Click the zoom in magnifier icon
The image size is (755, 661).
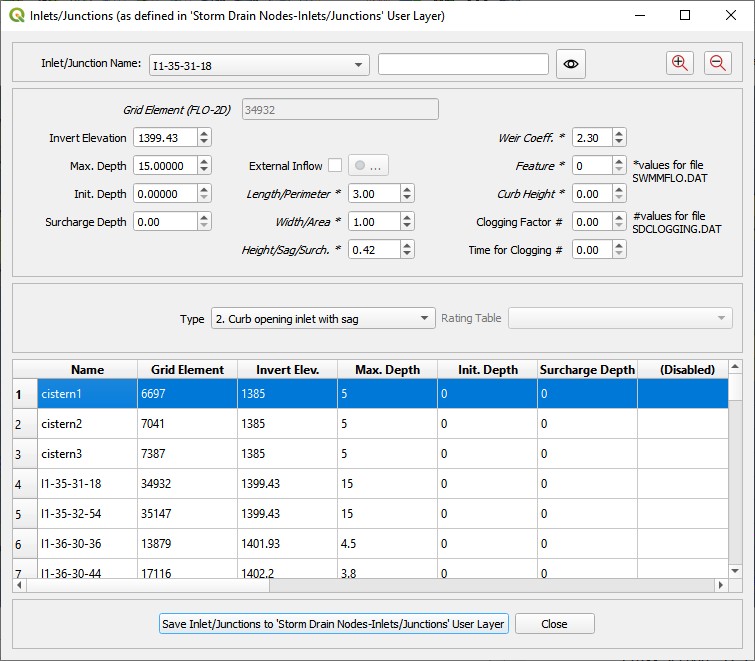coord(680,63)
